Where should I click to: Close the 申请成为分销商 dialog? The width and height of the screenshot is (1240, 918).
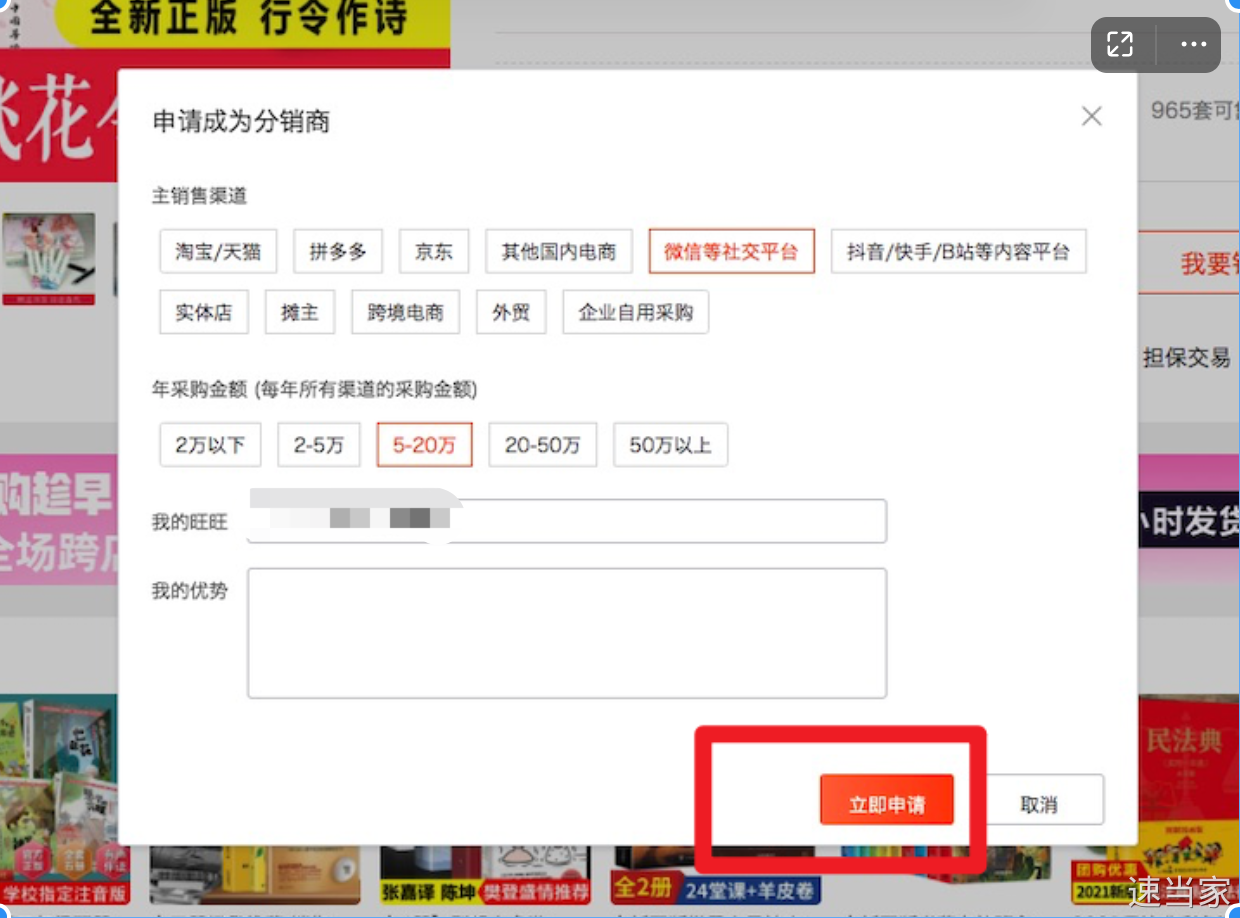1092,116
